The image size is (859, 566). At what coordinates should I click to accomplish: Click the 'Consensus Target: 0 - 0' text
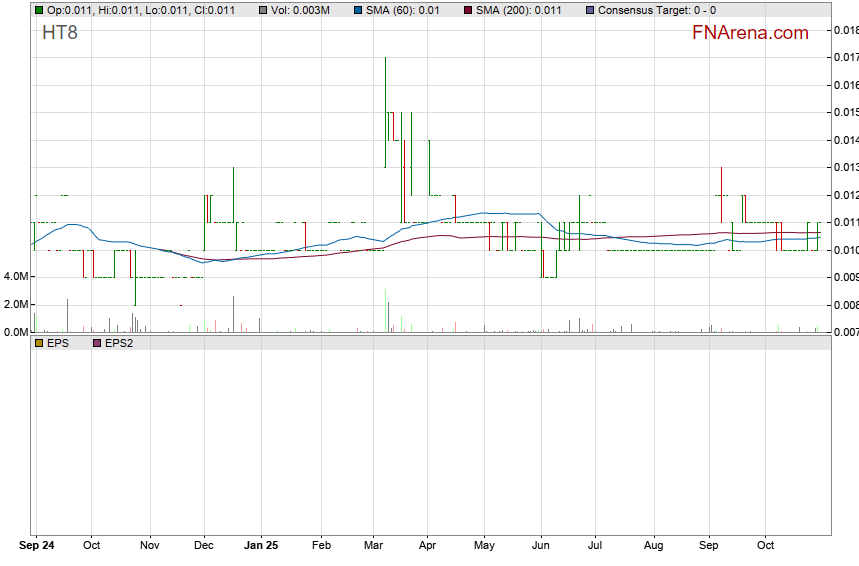pyautogui.click(x=656, y=11)
